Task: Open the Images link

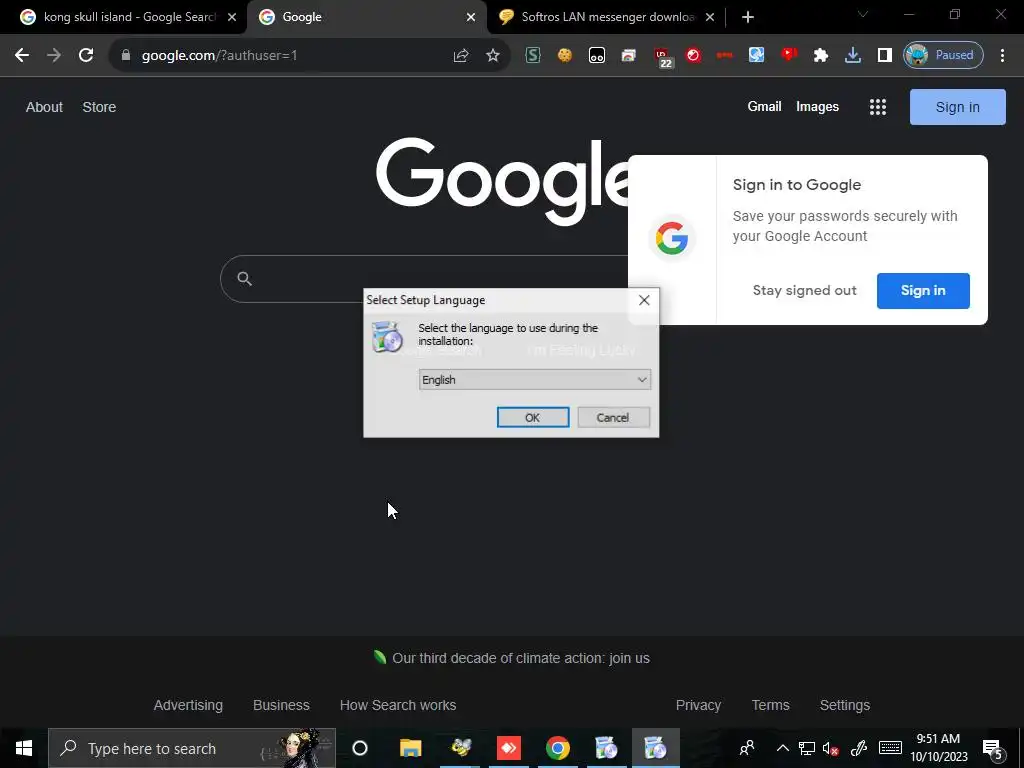Action: [817, 106]
